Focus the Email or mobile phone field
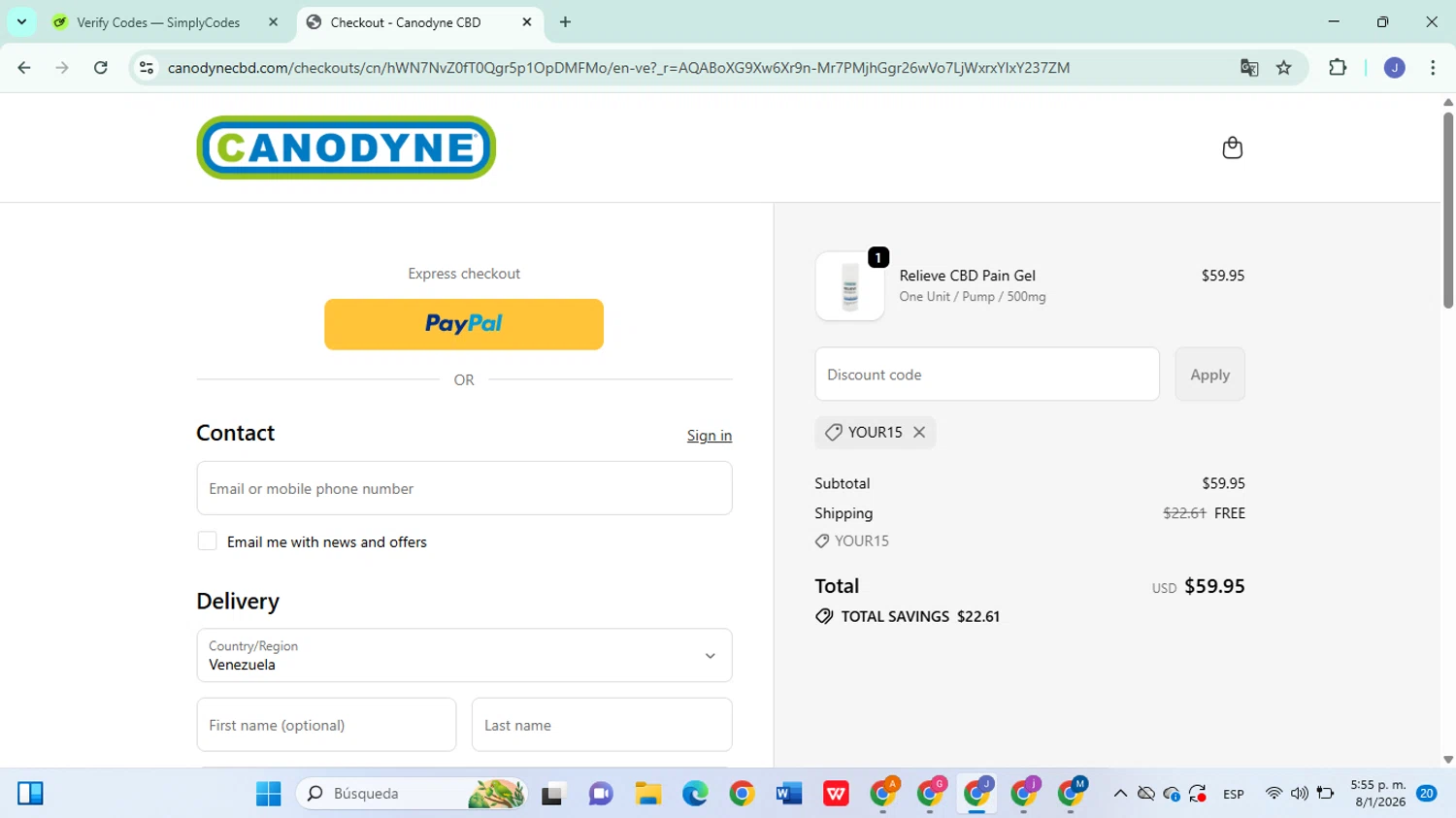The width and height of the screenshot is (1456, 818). (464, 488)
